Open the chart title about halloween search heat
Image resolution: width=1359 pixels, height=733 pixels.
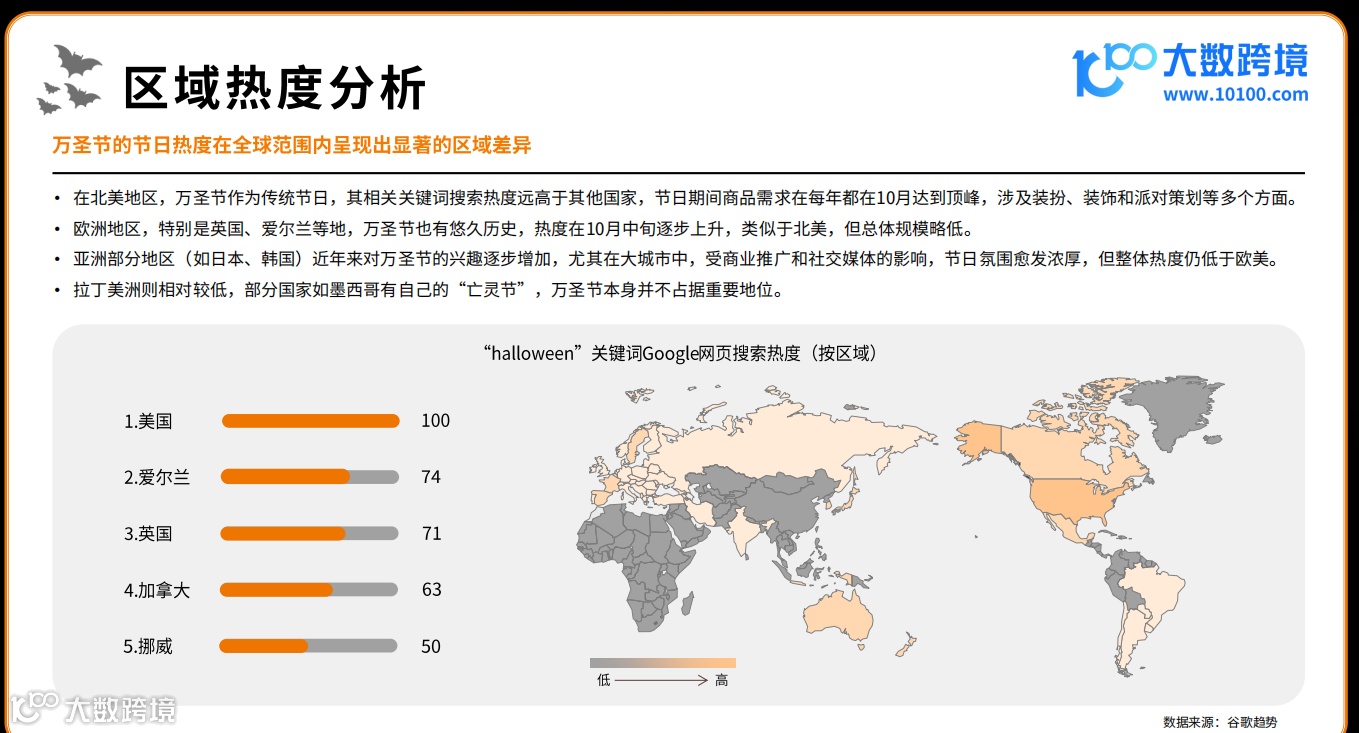click(680, 353)
